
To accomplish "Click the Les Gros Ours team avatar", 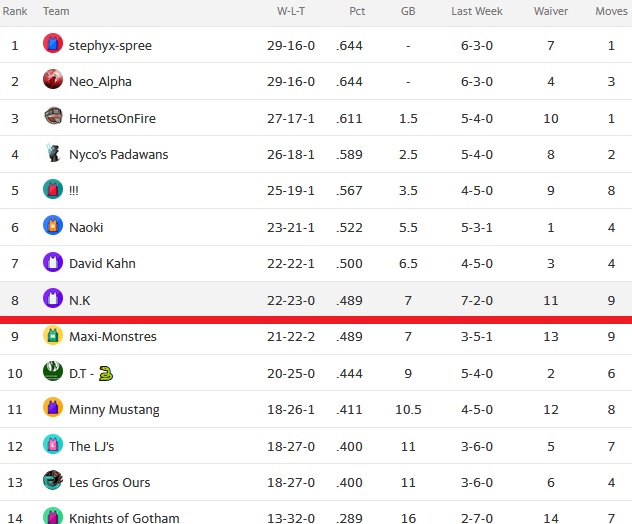I will [x=53, y=480].
